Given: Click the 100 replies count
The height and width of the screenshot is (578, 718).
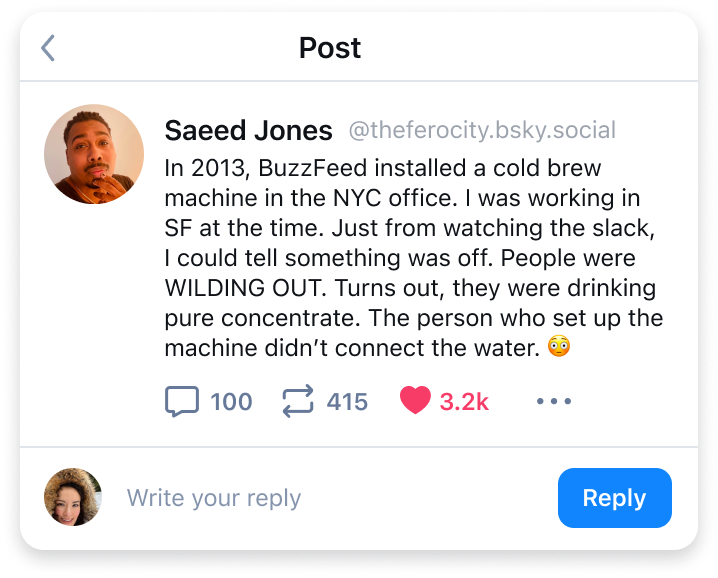Looking at the screenshot, I should (231, 402).
